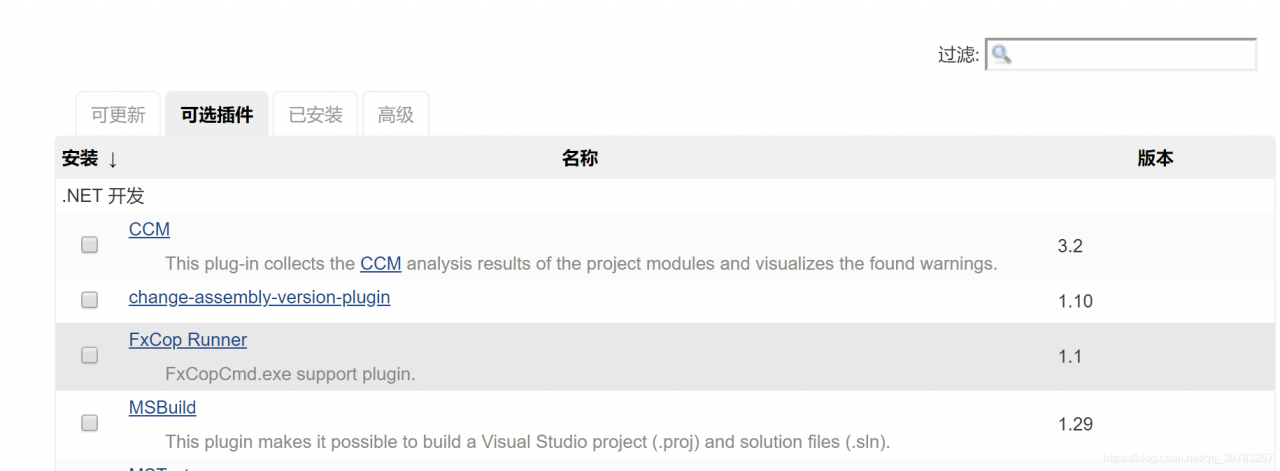This screenshot has height=471, width=1280.
Task: Click the magnifier icon in filter box
Action: pyautogui.click(x=1002, y=55)
